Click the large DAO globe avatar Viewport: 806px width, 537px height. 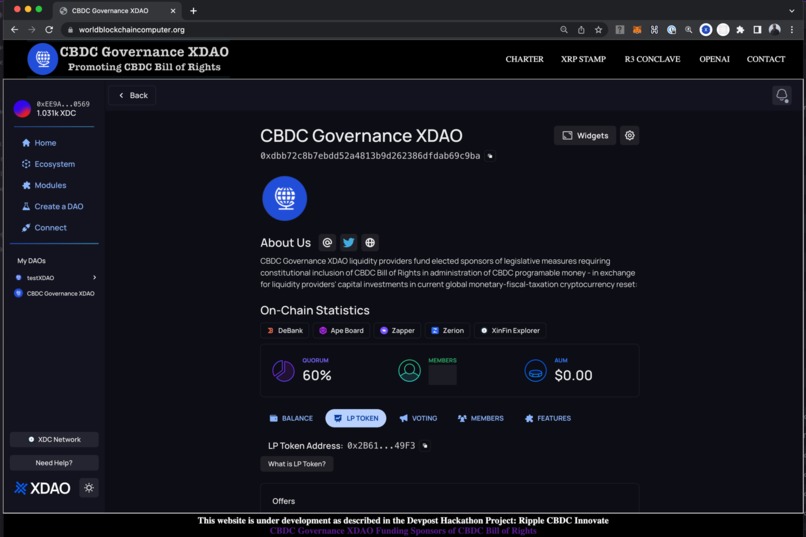tap(284, 198)
